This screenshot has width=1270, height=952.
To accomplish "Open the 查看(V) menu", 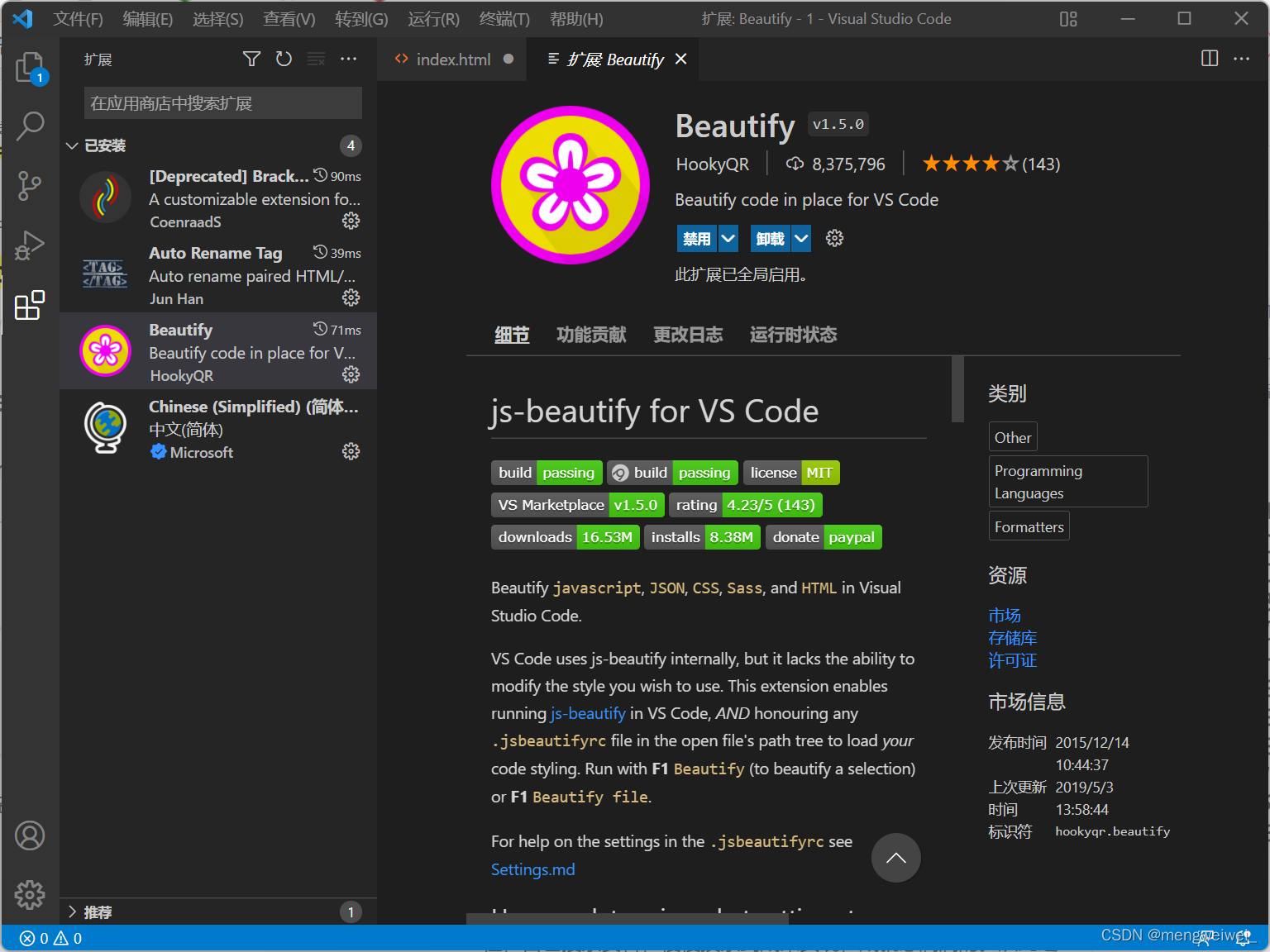I will [289, 18].
